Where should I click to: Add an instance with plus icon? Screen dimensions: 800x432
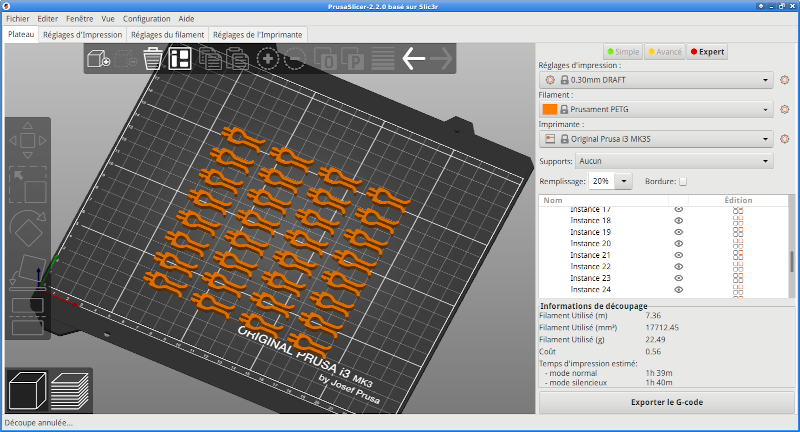267,59
